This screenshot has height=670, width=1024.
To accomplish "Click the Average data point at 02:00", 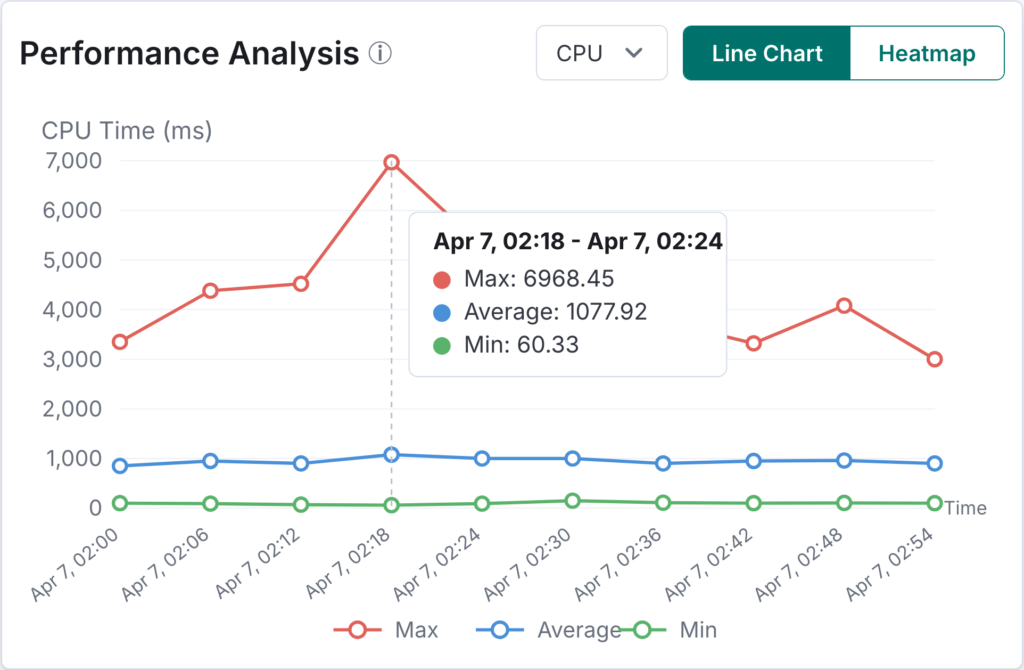I will coord(120,466).
